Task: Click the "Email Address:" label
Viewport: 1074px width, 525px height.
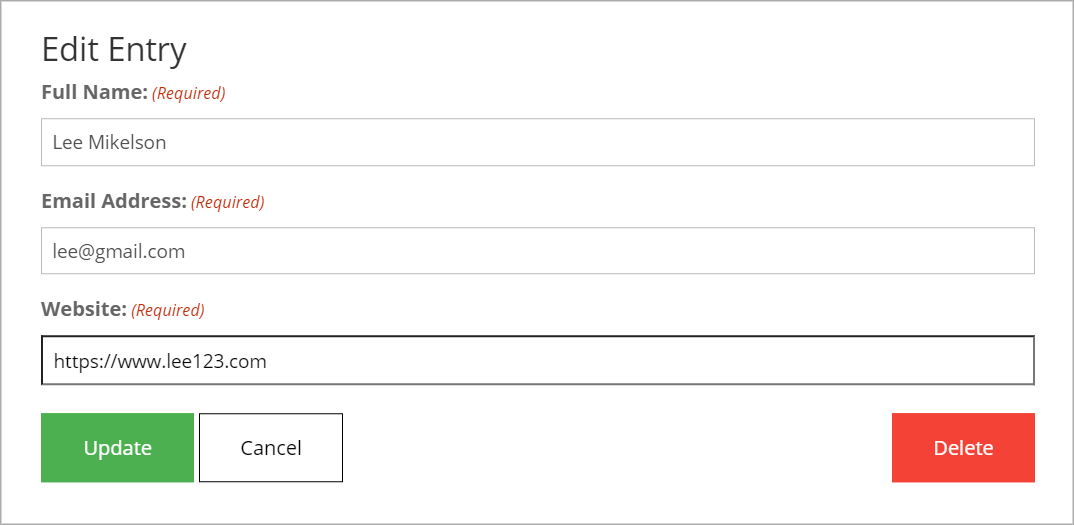Action: tap(114, 201)
